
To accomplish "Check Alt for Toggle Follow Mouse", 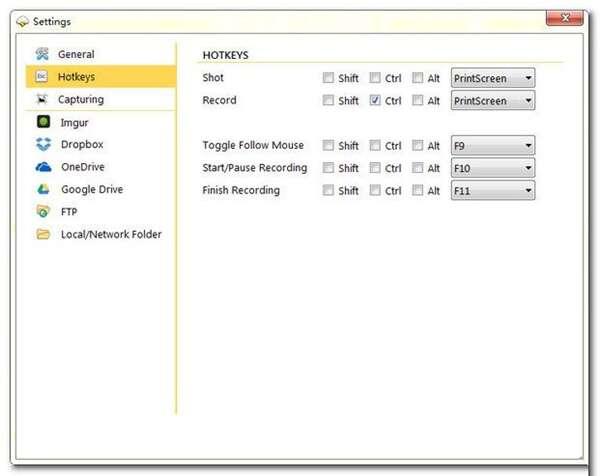I will [417, 146].
